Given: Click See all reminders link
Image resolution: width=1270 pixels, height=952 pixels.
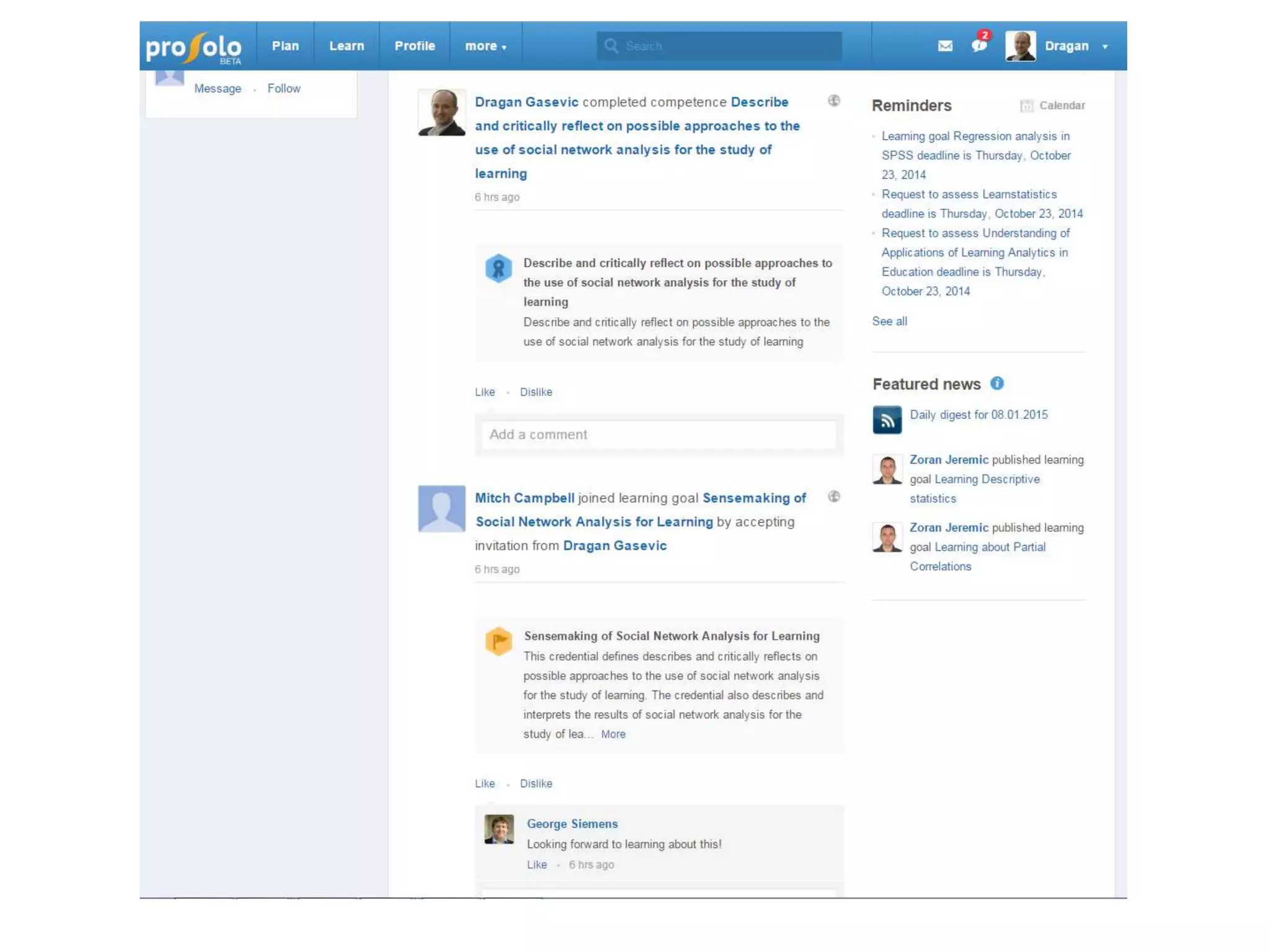Looking at the screenshot, I should [x=889, y=321].
